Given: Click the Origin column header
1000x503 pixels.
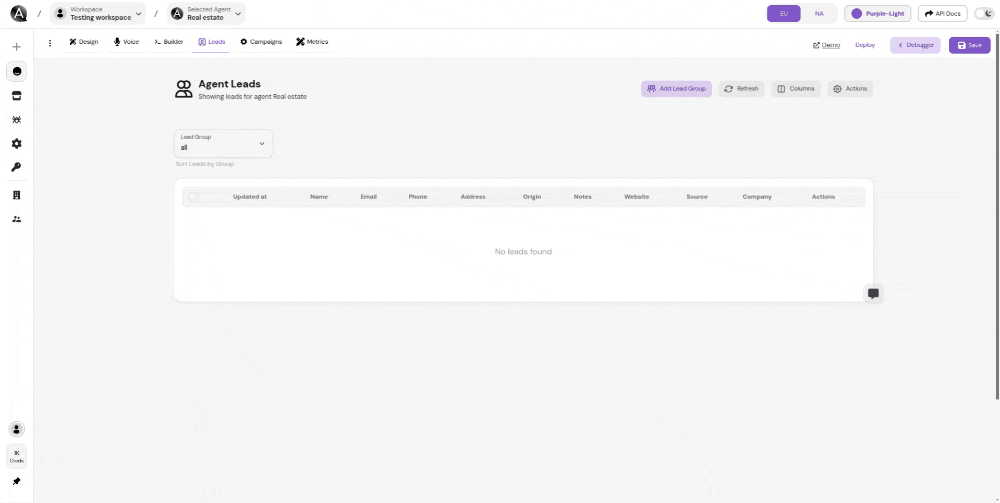Looking at the screenshot, I should (532, 197).
